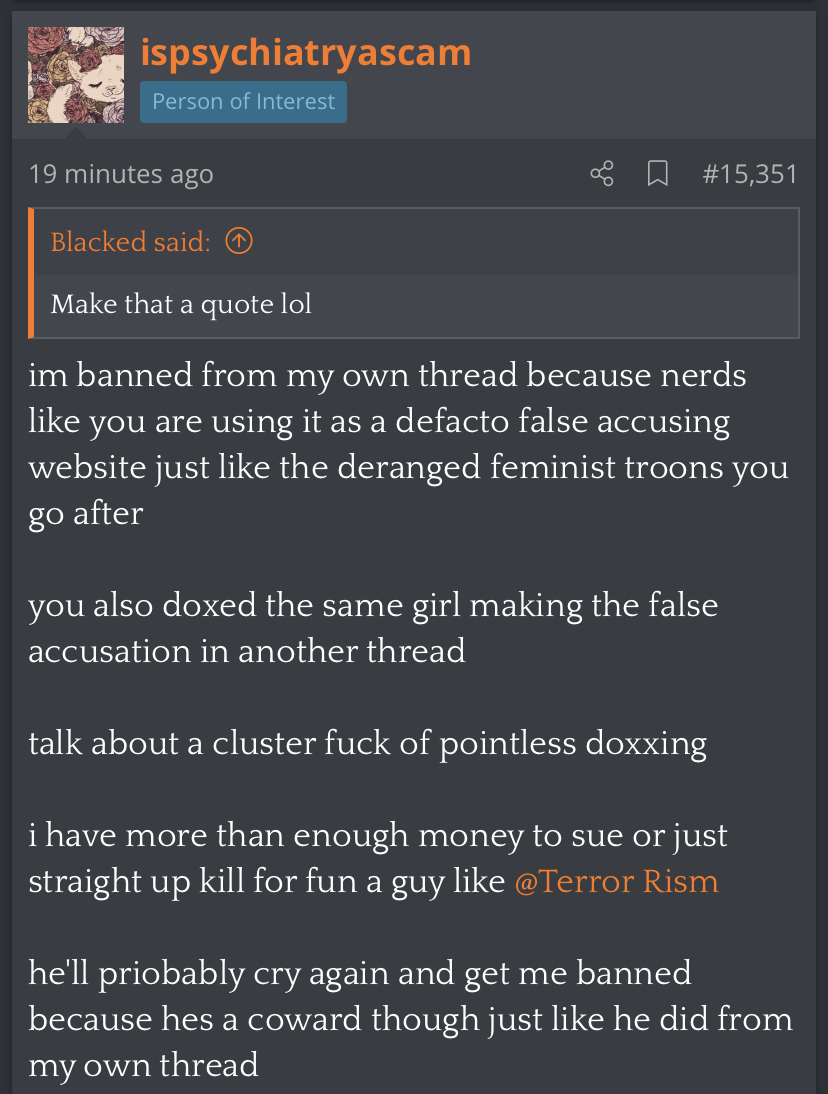
Task: Click the line starting talk about a cluster
Action: pyautogui.click(x=368, y=744)
